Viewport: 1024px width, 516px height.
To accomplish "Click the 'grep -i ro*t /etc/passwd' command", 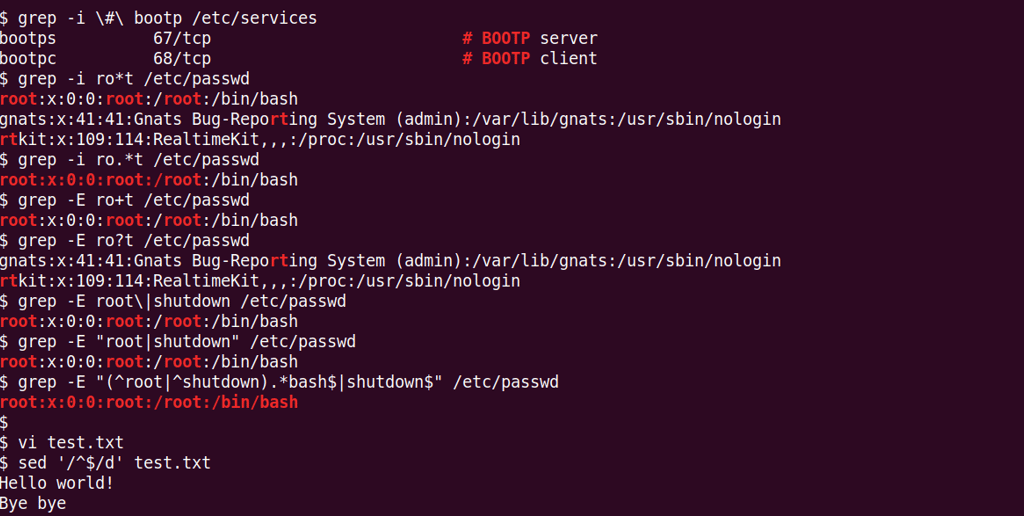I will point(134,78).
